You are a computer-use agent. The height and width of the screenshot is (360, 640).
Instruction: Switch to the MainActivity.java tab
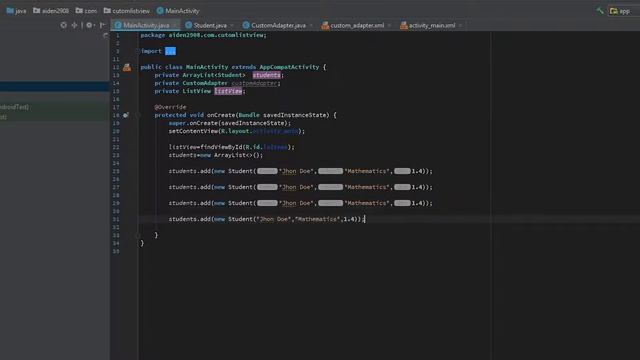(x=146, y=25)
